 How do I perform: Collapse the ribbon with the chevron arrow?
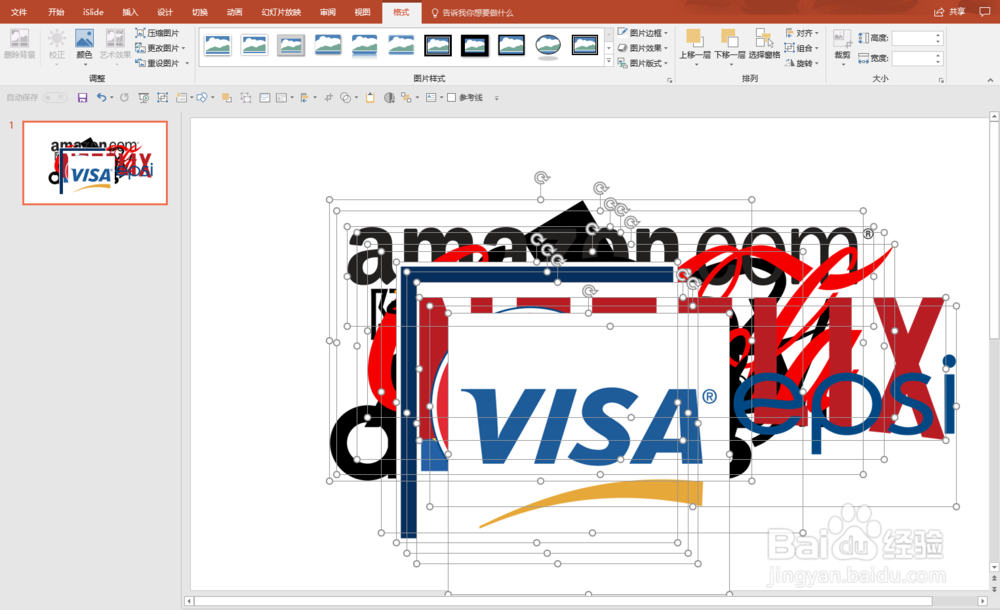990,80
